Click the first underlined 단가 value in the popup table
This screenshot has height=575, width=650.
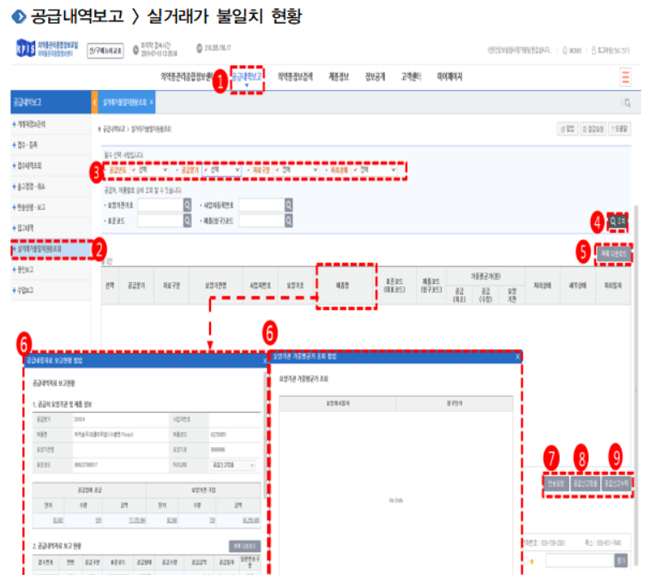pyautogui.click(x=58, y=520)
